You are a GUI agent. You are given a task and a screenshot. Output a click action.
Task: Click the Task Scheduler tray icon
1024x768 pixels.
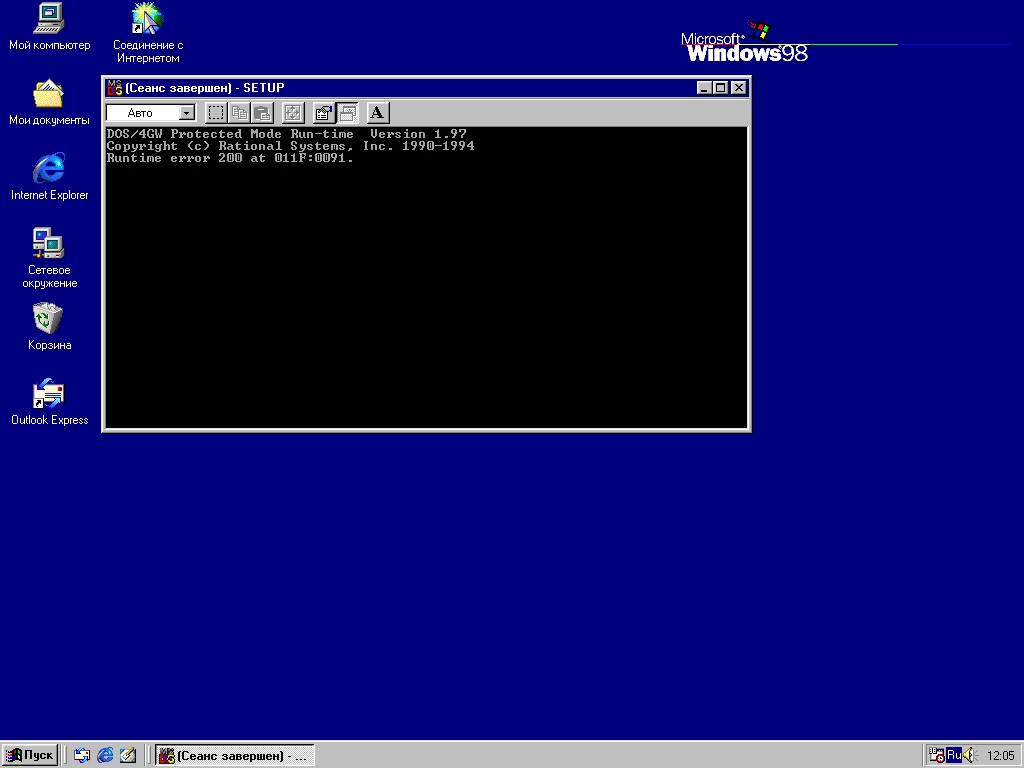[936, 756]
